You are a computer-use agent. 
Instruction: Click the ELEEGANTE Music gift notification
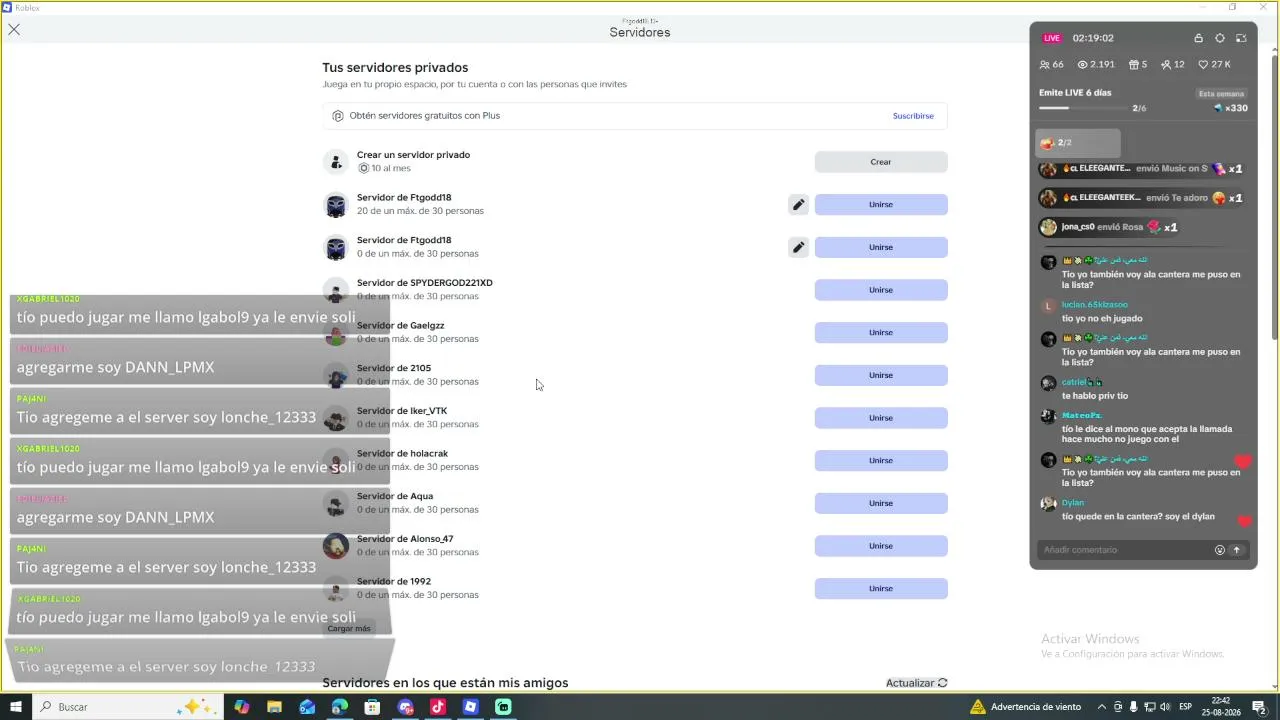click(1142, 169)
